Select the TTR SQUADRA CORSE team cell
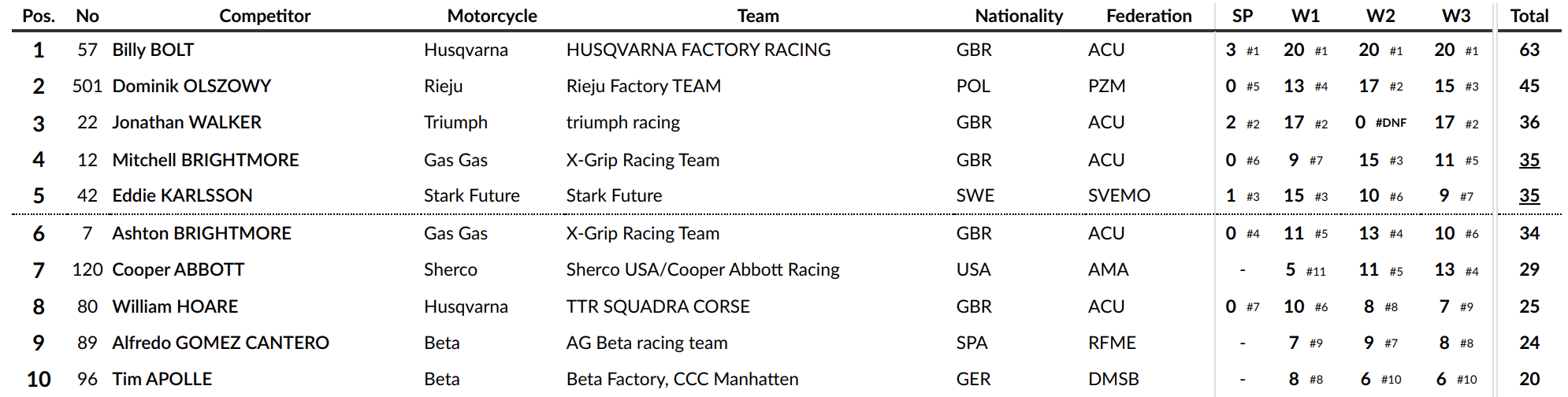The width and height of the screenshot is (1568, 397). coord(658,306)
